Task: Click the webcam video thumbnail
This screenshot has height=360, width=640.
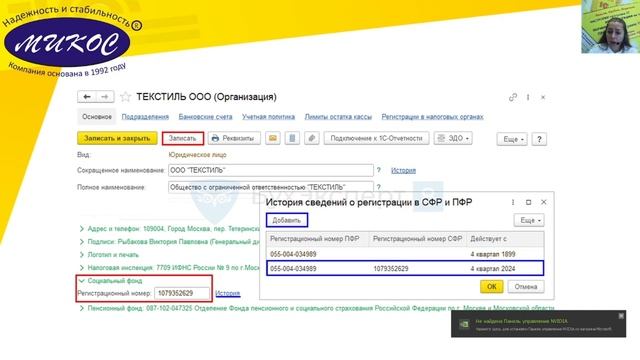Action: click(610, 27)
